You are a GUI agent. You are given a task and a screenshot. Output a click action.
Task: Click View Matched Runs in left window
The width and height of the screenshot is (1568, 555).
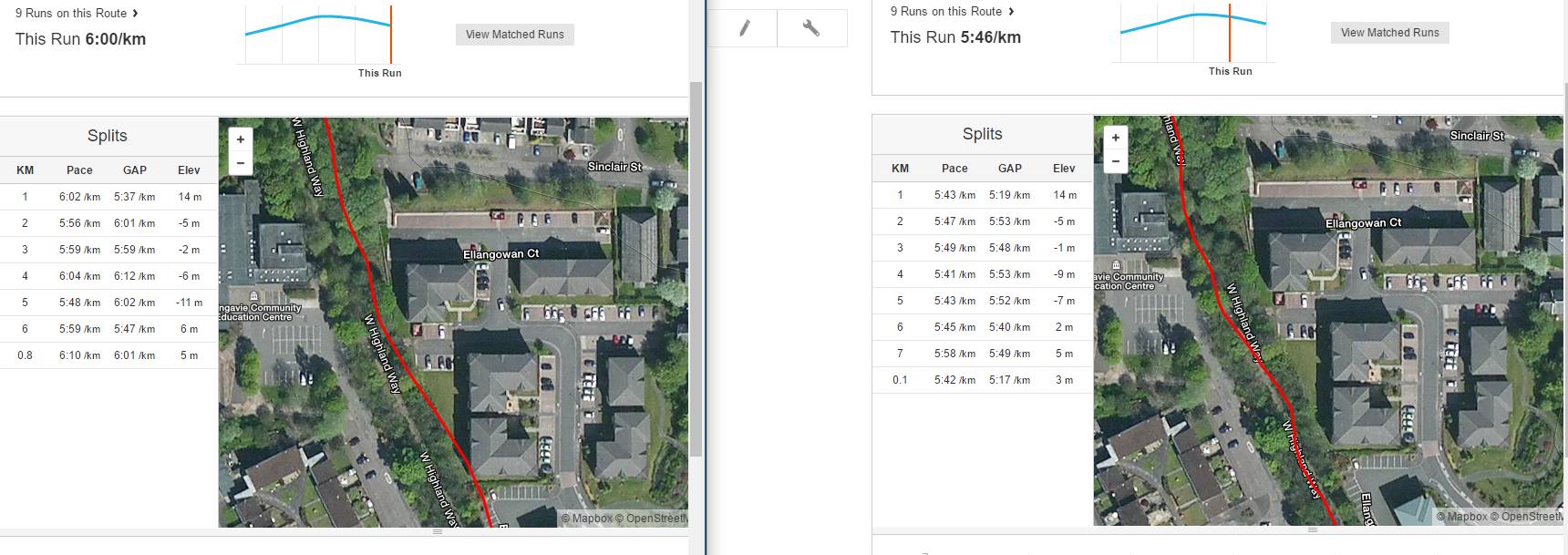pos(515,35)
